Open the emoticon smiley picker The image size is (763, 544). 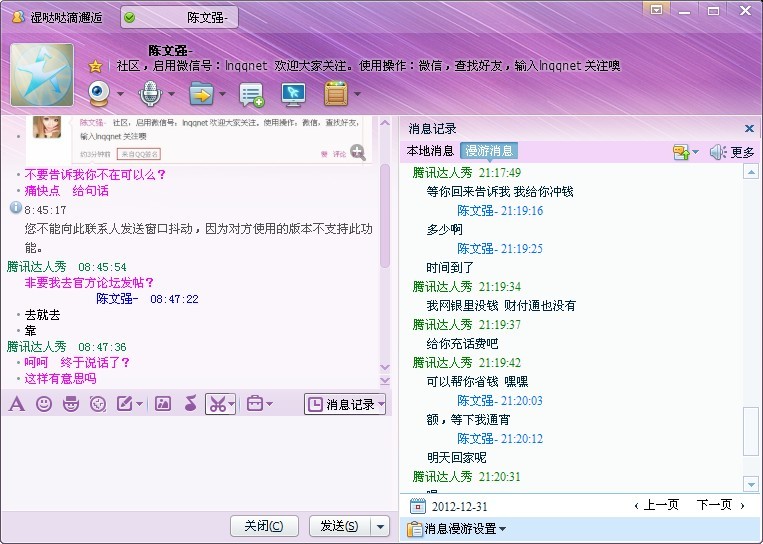click(x=44, y=404)
